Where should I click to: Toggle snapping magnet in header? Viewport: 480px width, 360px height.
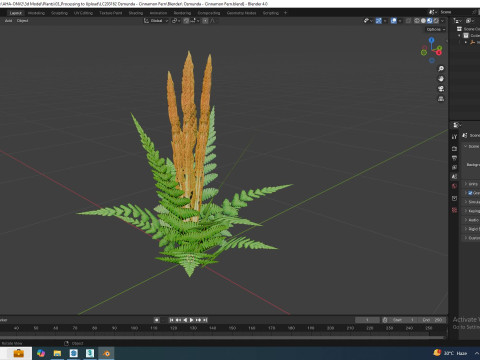pyautogui.click(x=186, y=21)
